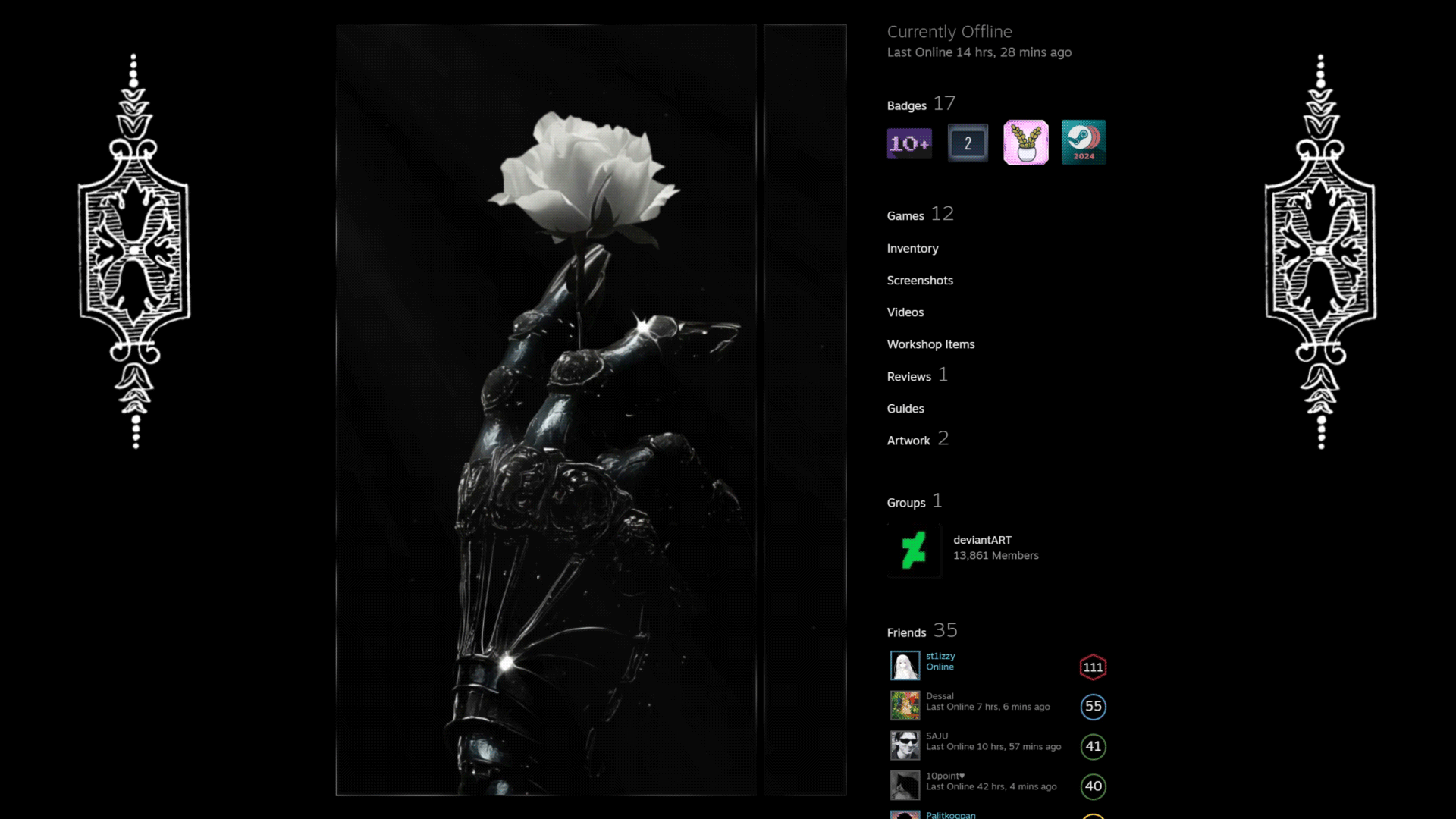The height and width of the screenshot is (819, 1456).
Task: Open the Games section link
Action: click(905, 216)
